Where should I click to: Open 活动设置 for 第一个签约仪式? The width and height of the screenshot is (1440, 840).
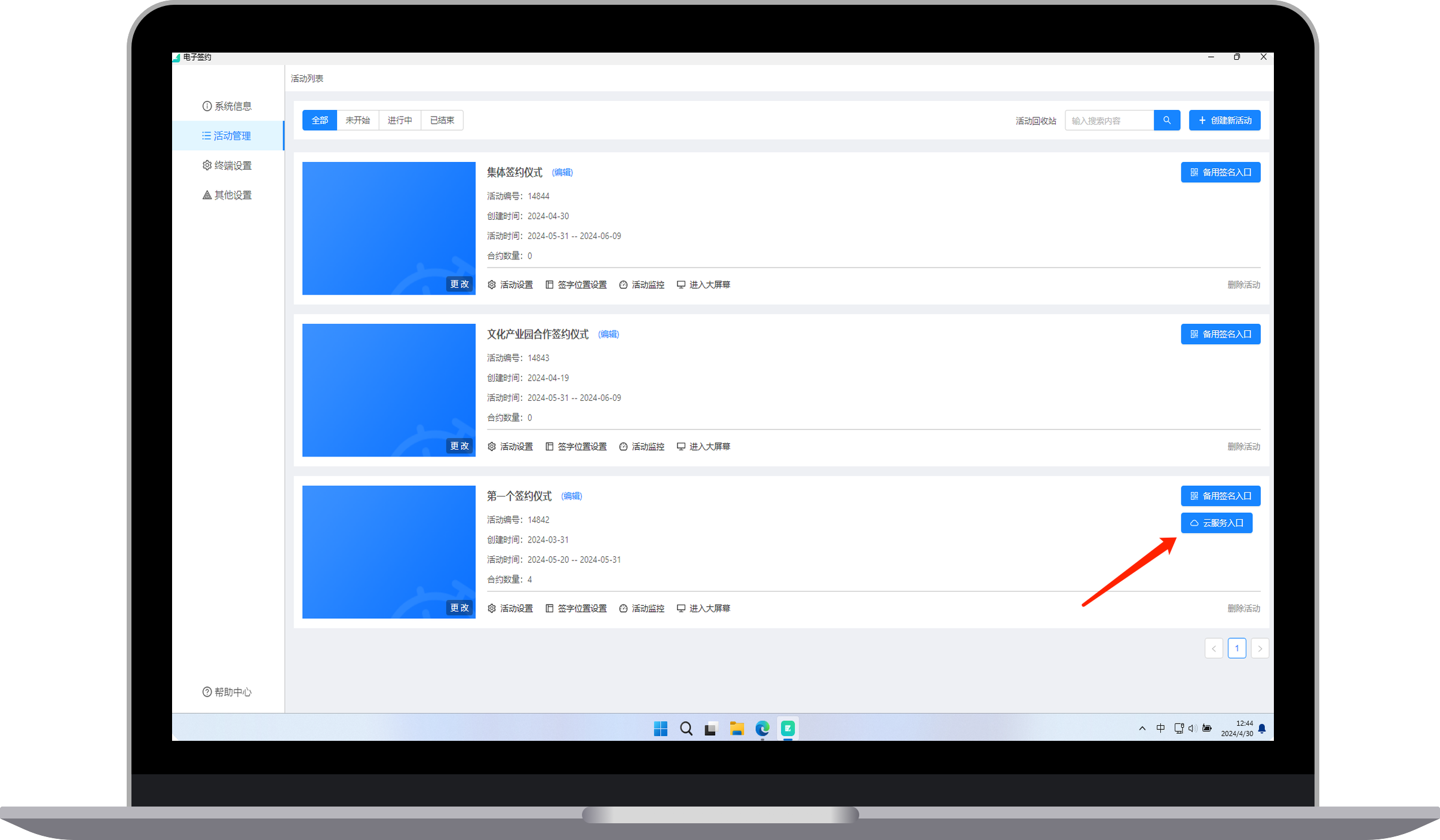[510, 609]
